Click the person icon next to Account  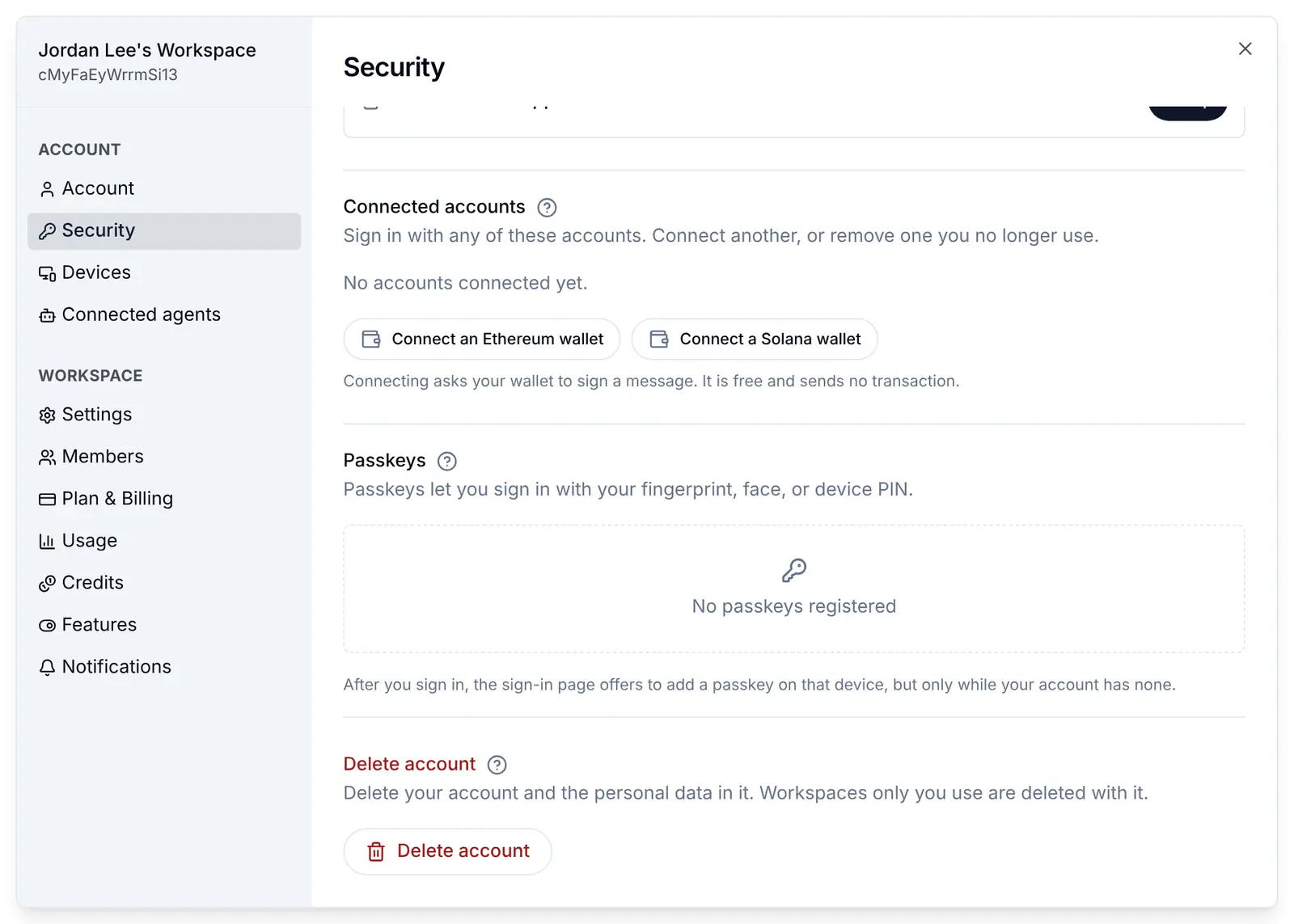tap(48, 189)
